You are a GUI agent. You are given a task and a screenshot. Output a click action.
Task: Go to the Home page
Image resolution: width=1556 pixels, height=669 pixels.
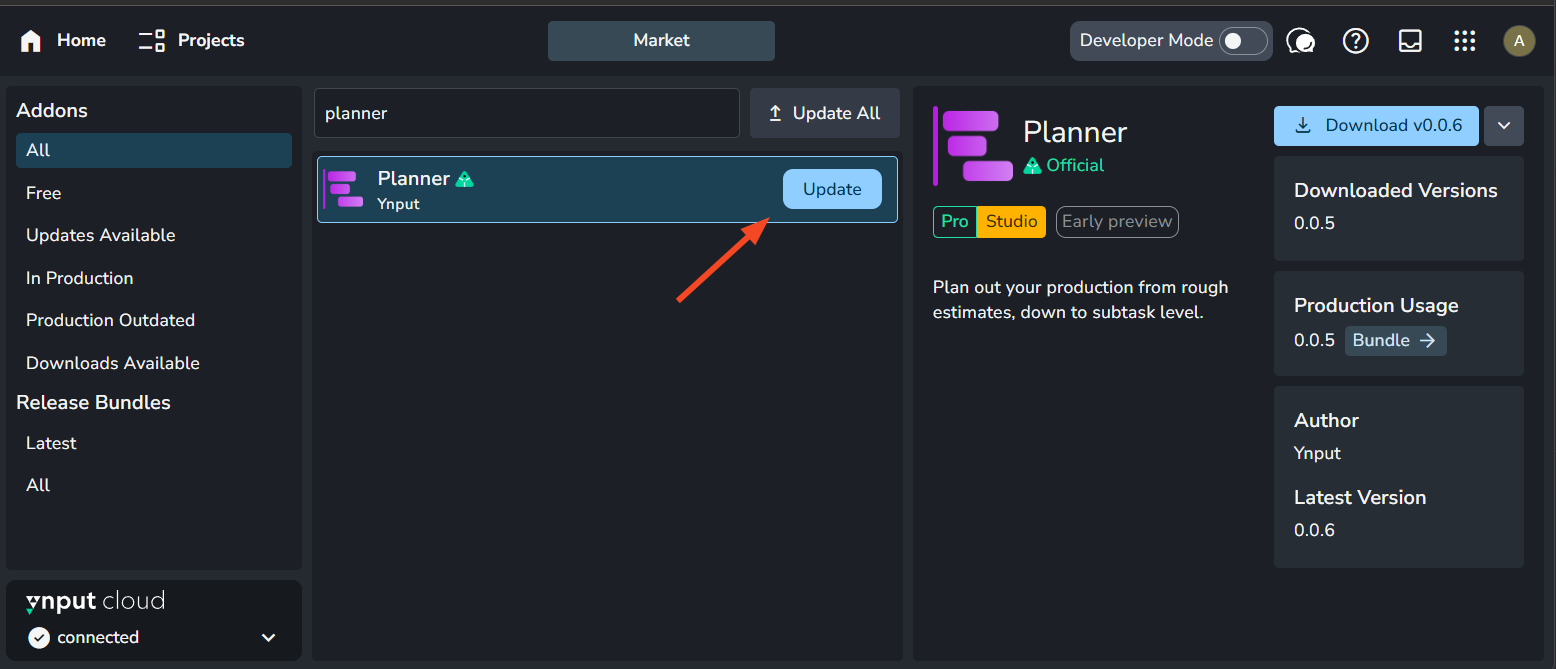63,41
